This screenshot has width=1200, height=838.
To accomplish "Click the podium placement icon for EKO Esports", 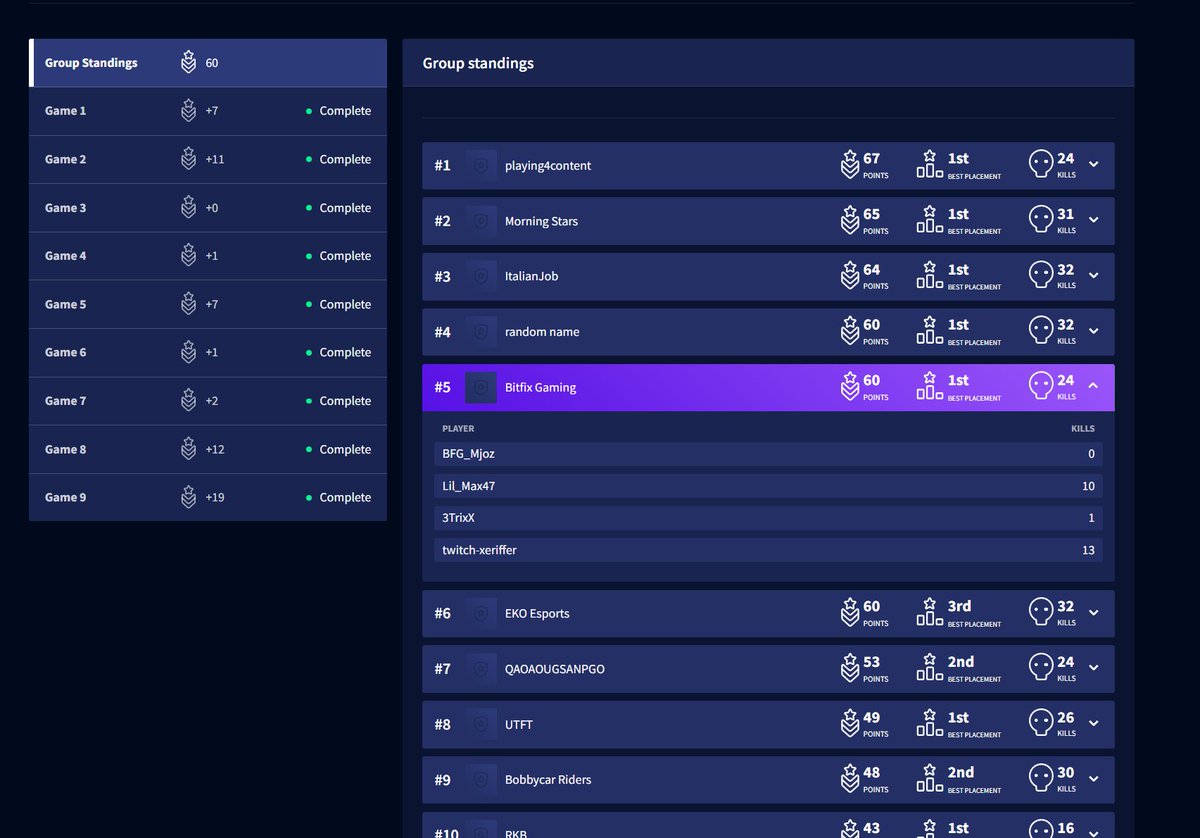I will click(930, 612).
